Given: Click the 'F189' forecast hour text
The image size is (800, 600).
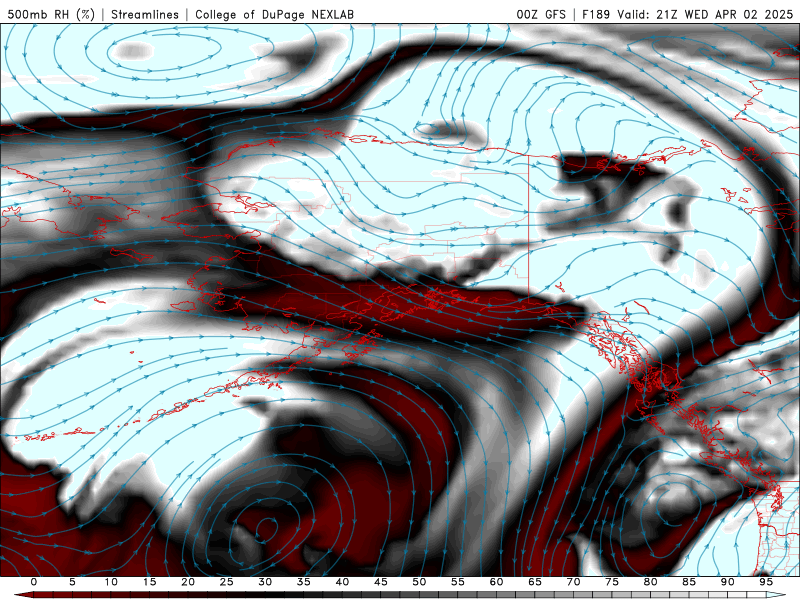Looking at the screenshot, I should (596, 14).
